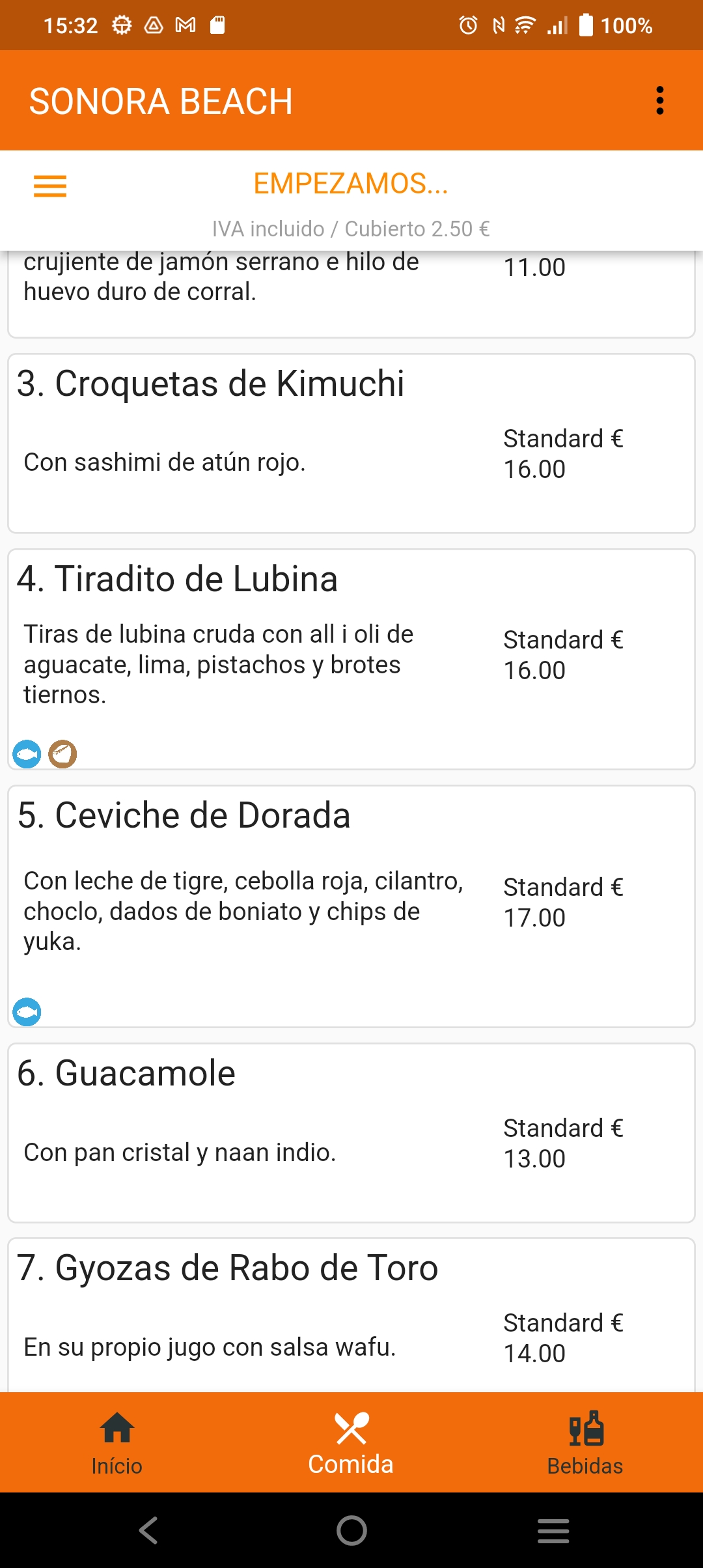The image size is (703, 1568).
Task: Switch to the Bebidas tab label
Action: click(585, 1466)
